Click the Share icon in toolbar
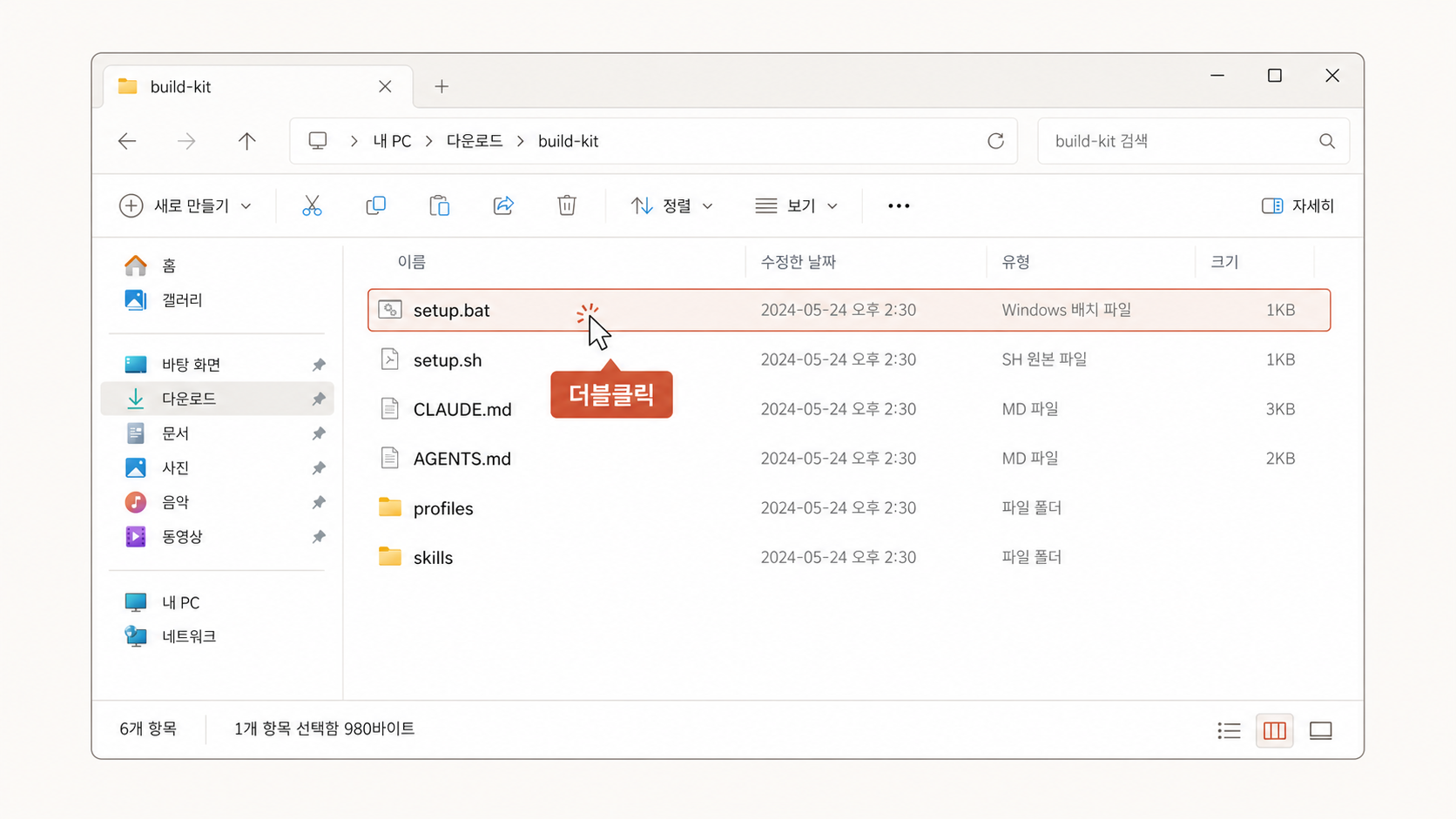 click(x=503, y=205)
